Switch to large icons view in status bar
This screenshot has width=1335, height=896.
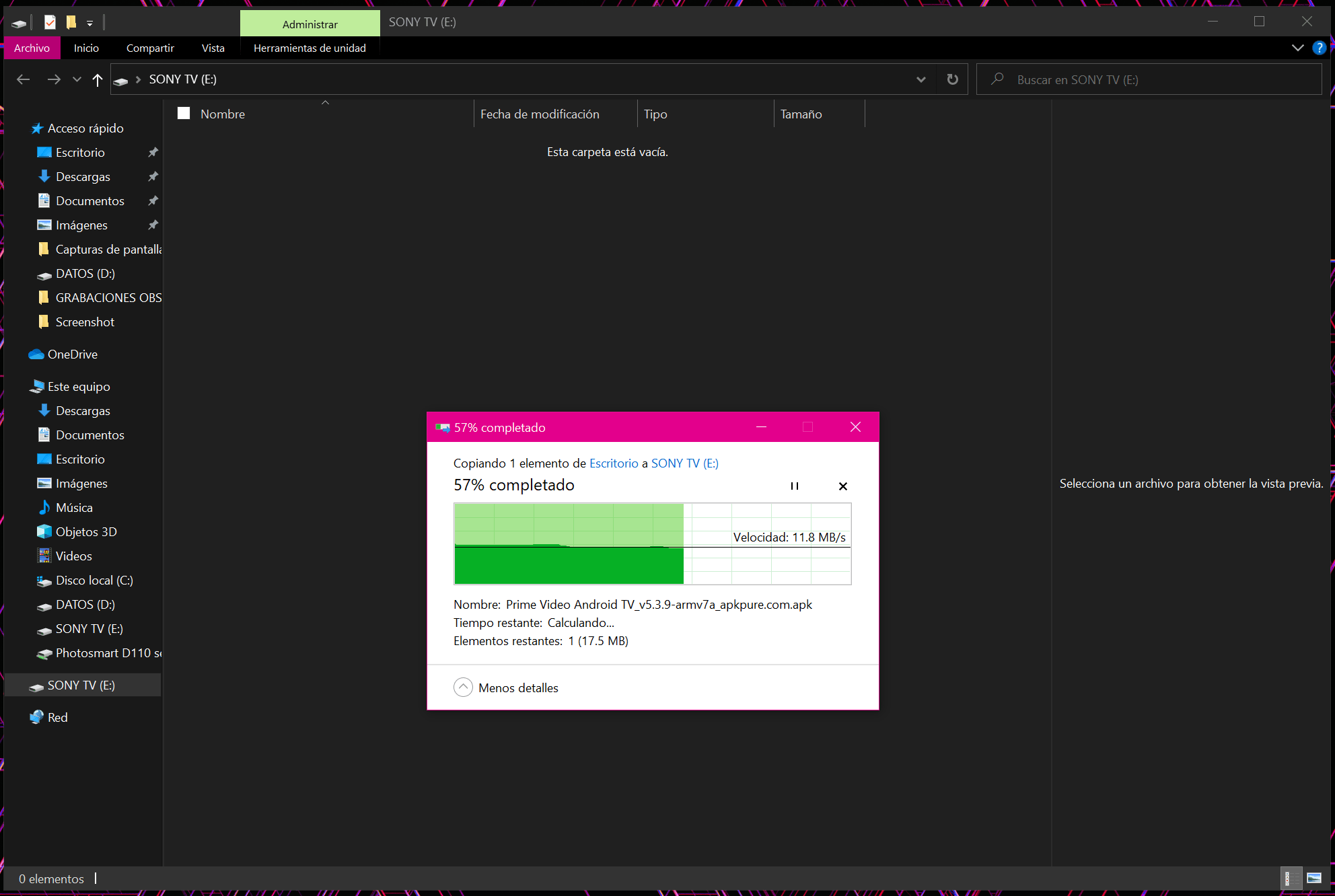click(x=1313, y=878)
